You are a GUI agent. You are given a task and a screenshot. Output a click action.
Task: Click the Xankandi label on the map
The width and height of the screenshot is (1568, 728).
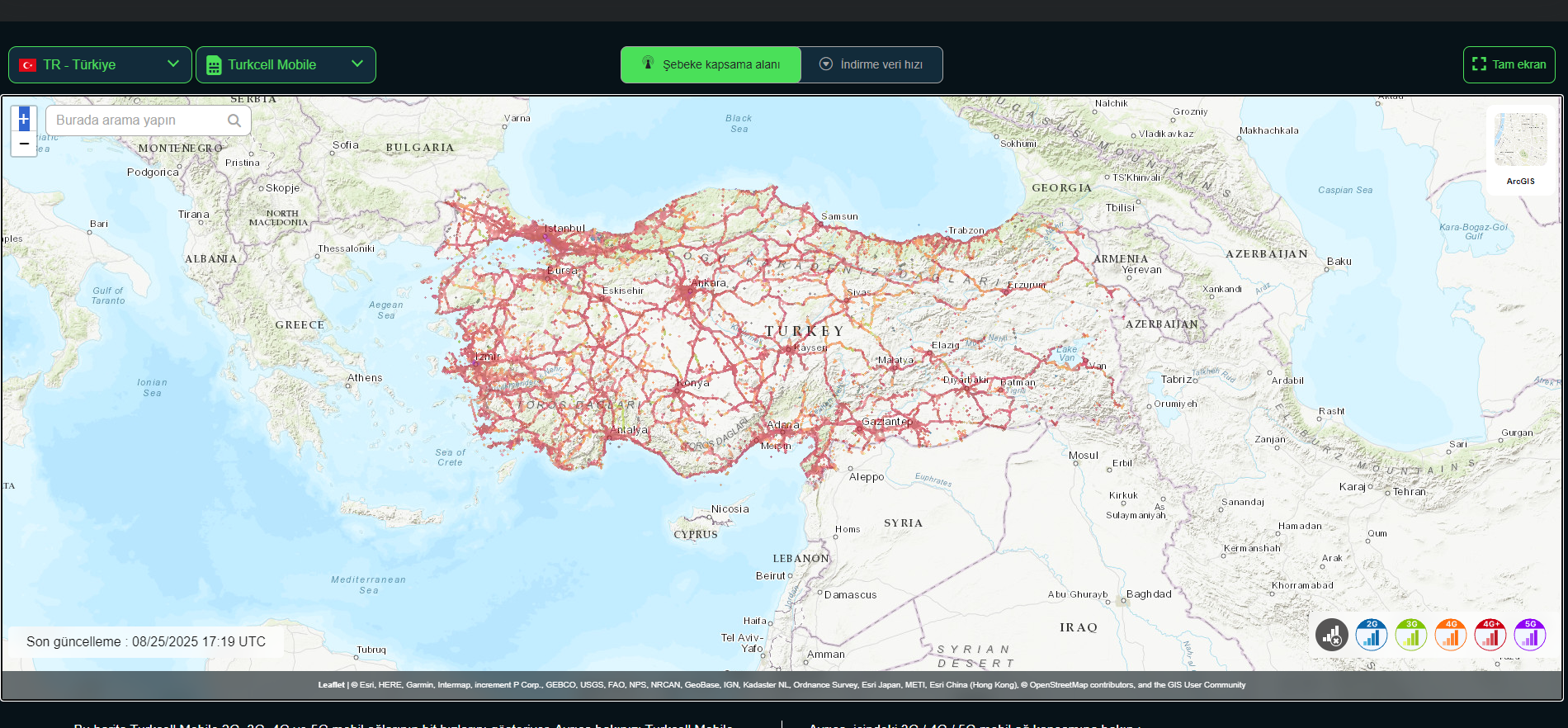click(1222, 290)
